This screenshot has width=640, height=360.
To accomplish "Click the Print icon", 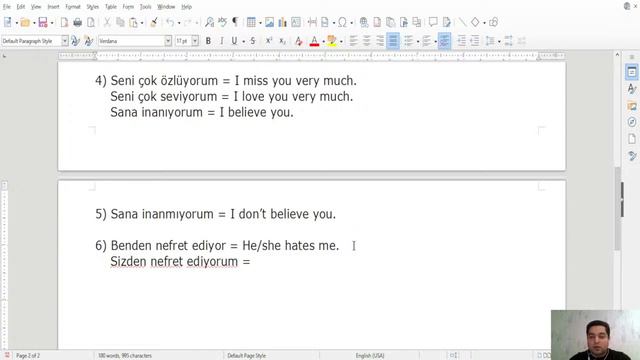I will [x=77, y=22].
